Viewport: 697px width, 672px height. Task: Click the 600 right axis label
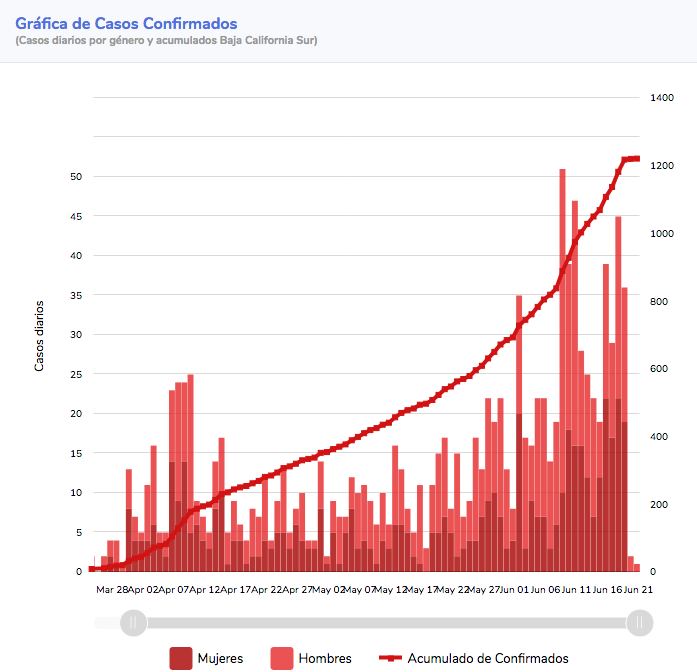point(659,369)
